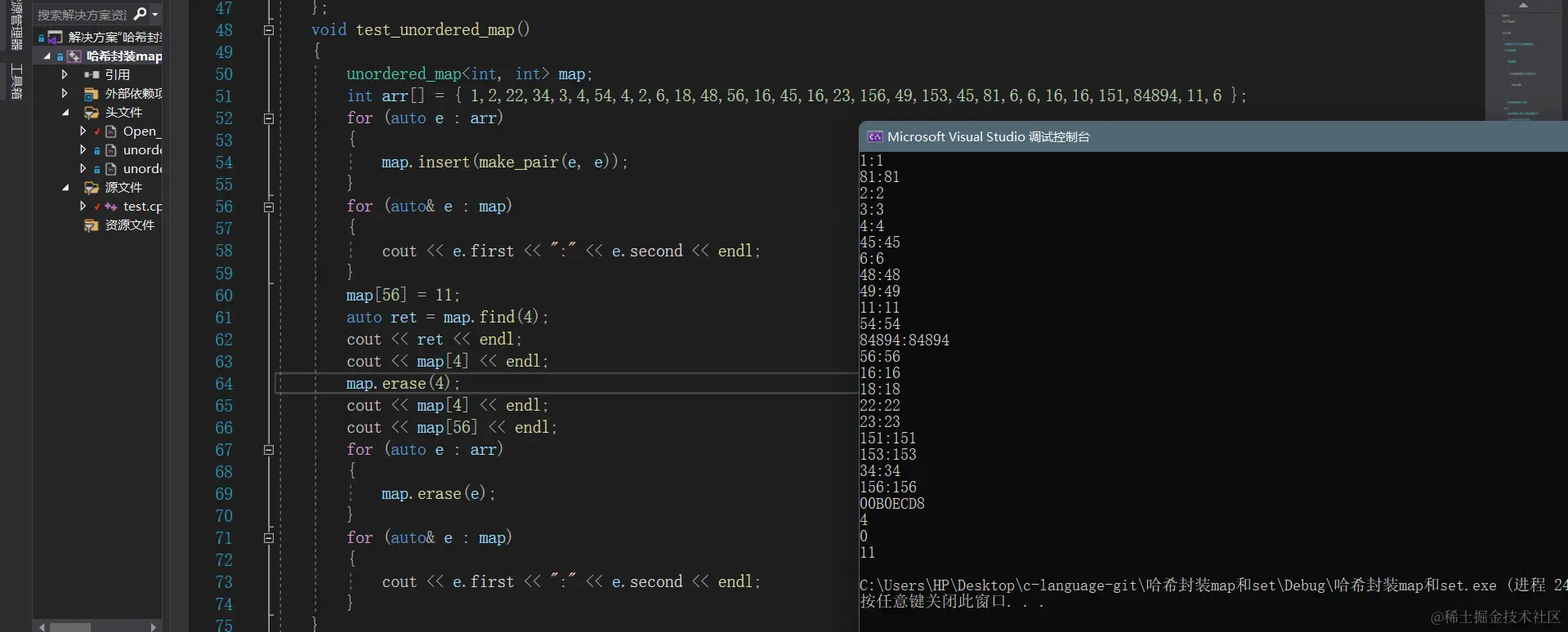The width and height of the screenshot is (1568, 632).
Task: Click the 00B0ECD8 address in console output
Action: pyautogui.click(x=892, y=504)
